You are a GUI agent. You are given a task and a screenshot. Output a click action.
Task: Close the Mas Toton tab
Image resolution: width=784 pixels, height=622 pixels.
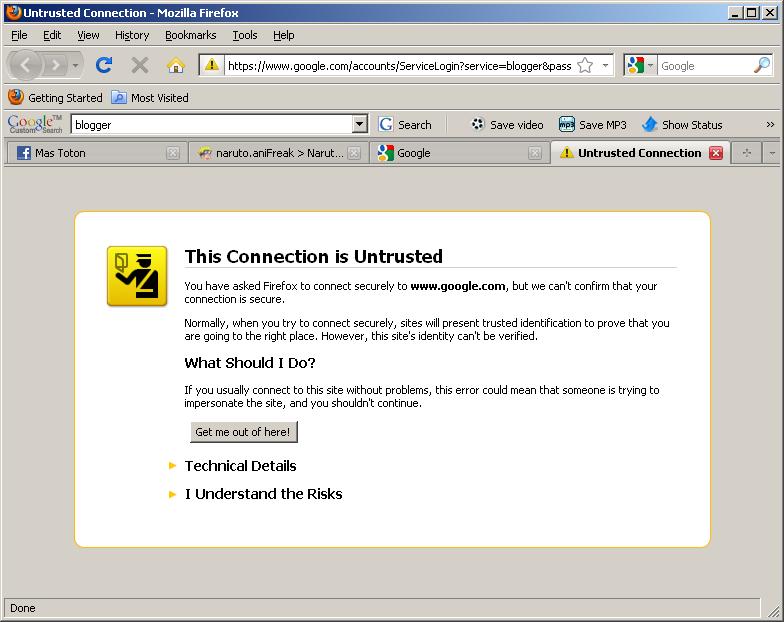172,153
